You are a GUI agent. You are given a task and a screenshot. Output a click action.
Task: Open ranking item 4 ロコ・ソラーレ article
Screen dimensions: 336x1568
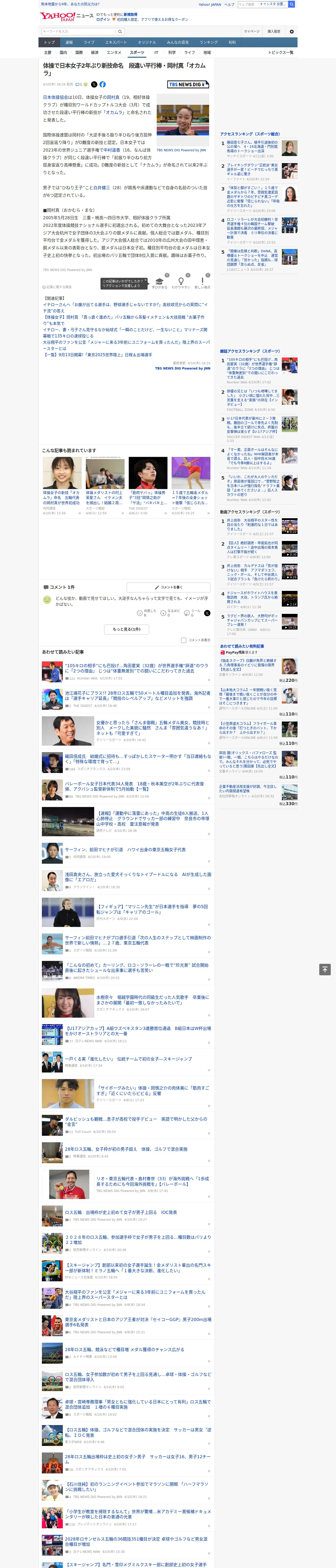(253, 228)
